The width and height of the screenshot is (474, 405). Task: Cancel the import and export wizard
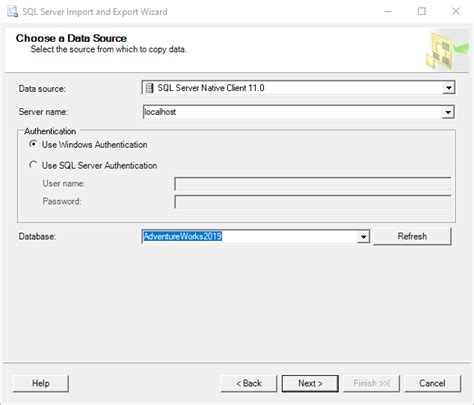click(x=432, y=383)
